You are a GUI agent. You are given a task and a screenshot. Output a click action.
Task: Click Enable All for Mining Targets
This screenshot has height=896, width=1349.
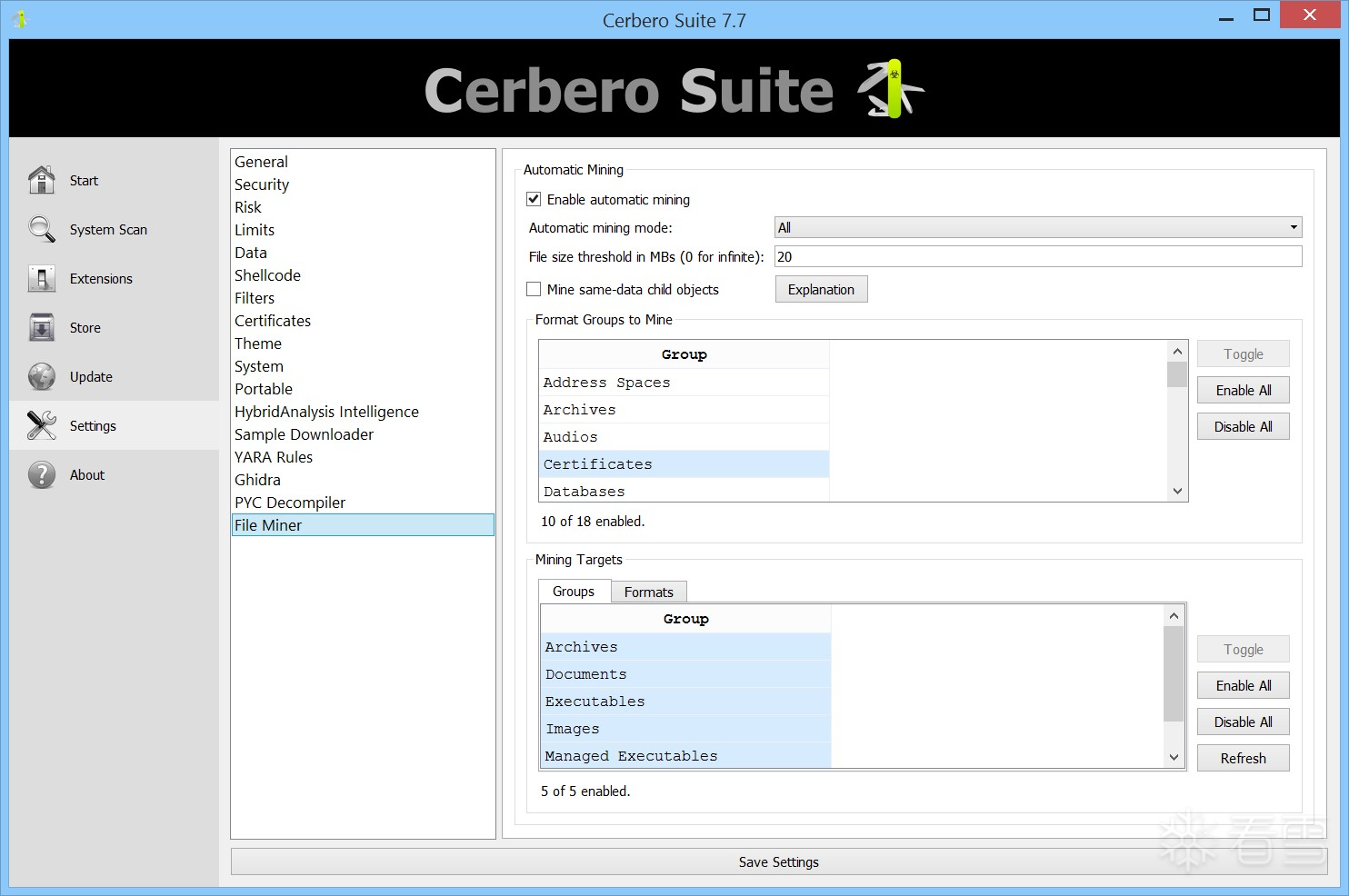[1243, 686]
